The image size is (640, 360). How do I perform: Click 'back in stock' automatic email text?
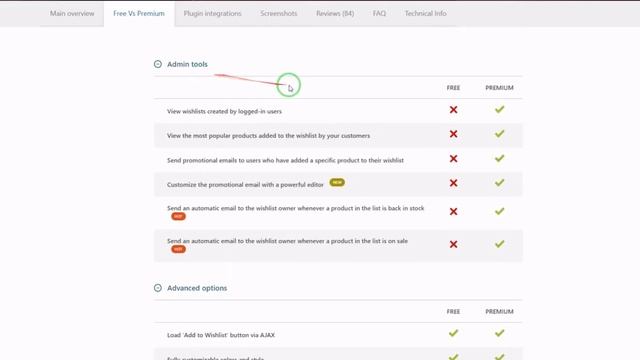296,208
